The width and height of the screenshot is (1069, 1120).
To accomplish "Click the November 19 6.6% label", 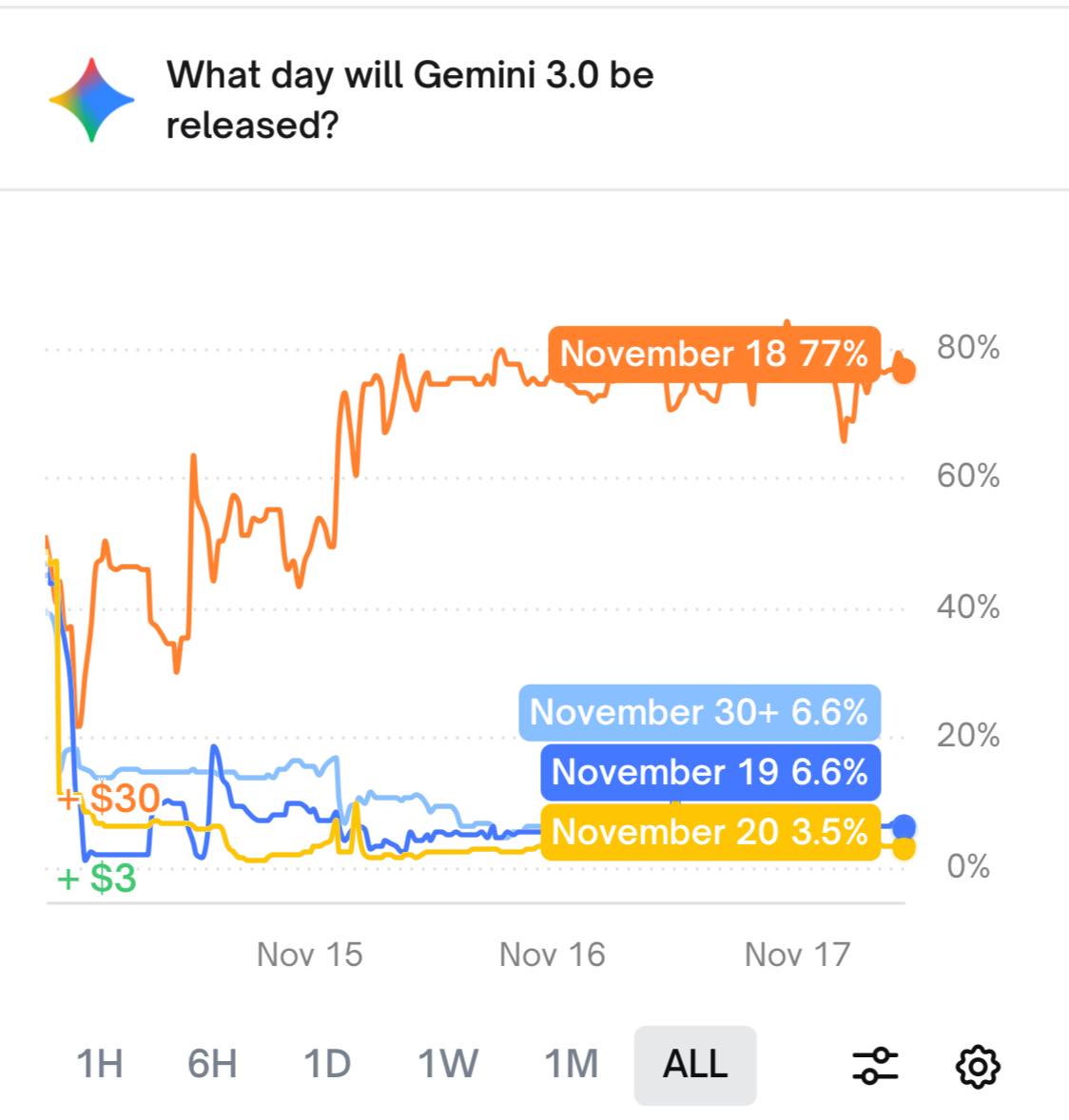I will pyautogui.click(x=709, y=772).
